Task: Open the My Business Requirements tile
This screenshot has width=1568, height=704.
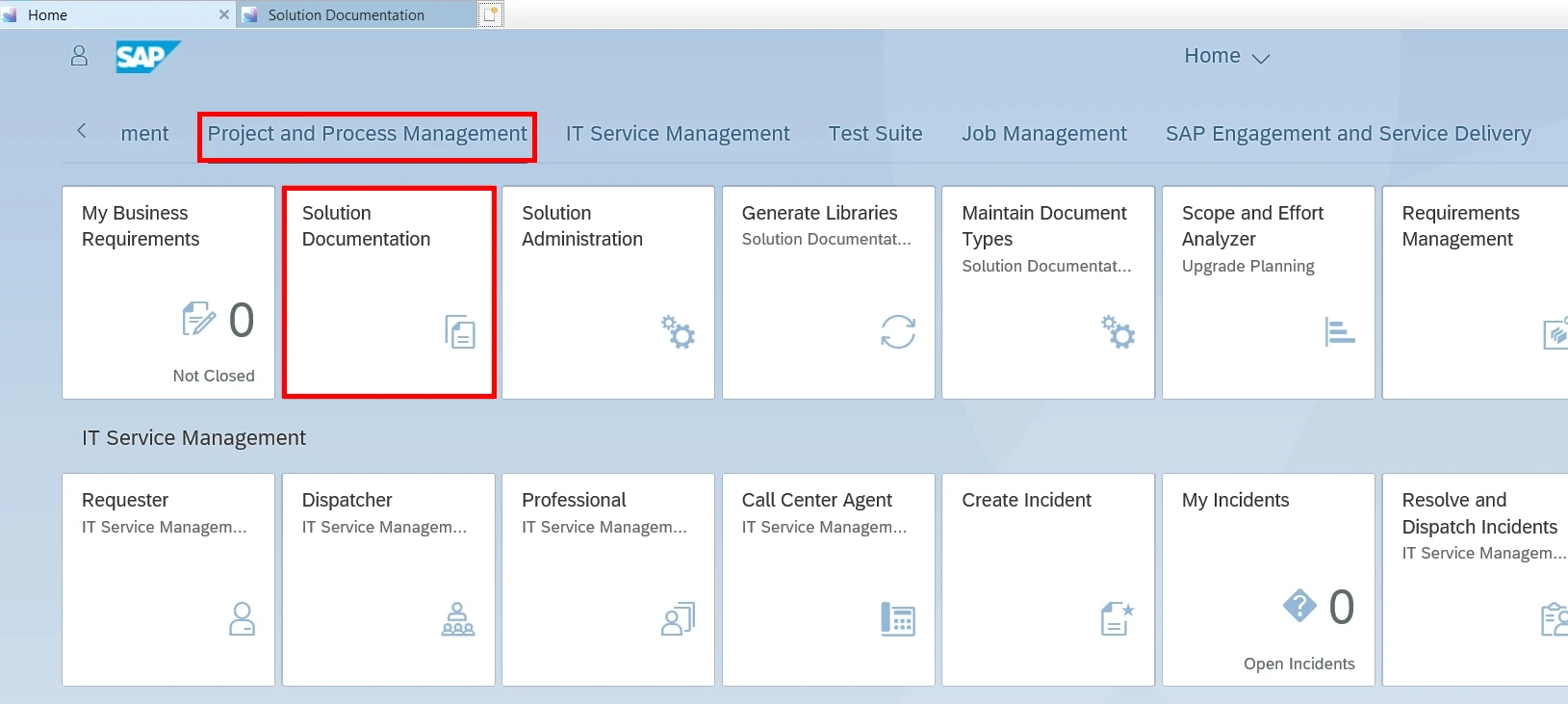Action: point(168,293)
